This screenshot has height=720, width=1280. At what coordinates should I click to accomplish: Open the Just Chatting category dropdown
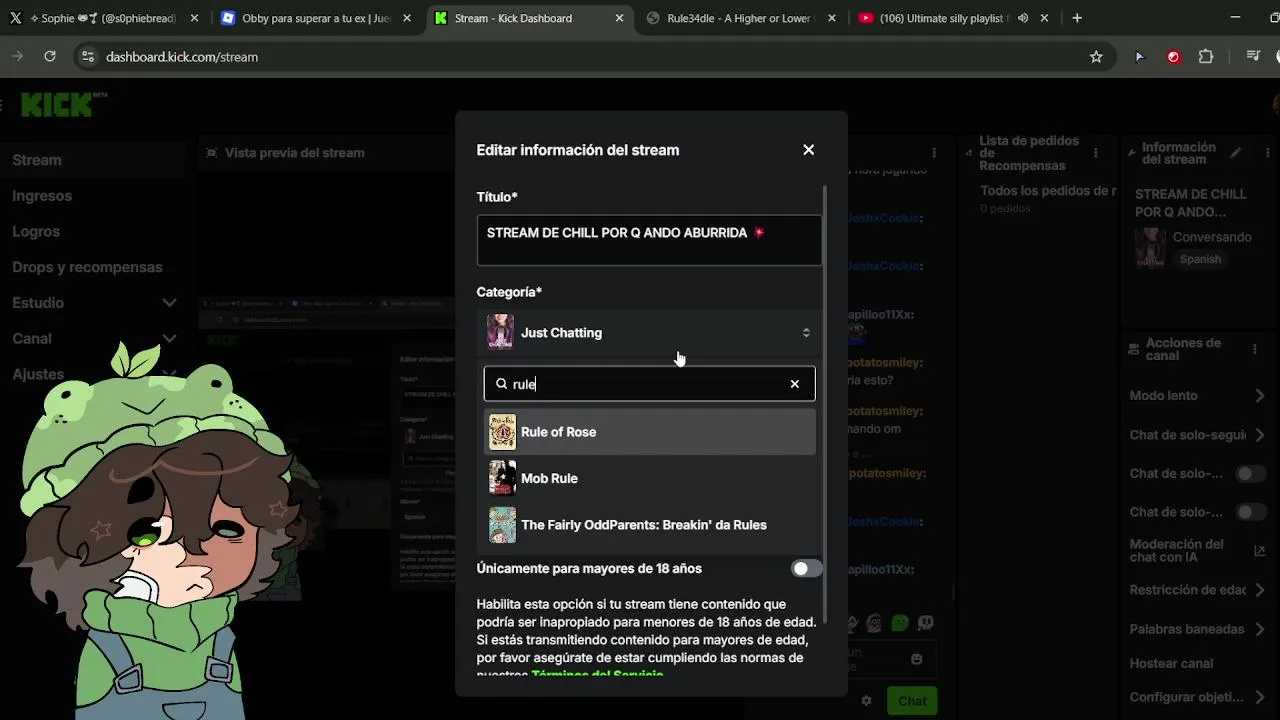tap(649, 333)
